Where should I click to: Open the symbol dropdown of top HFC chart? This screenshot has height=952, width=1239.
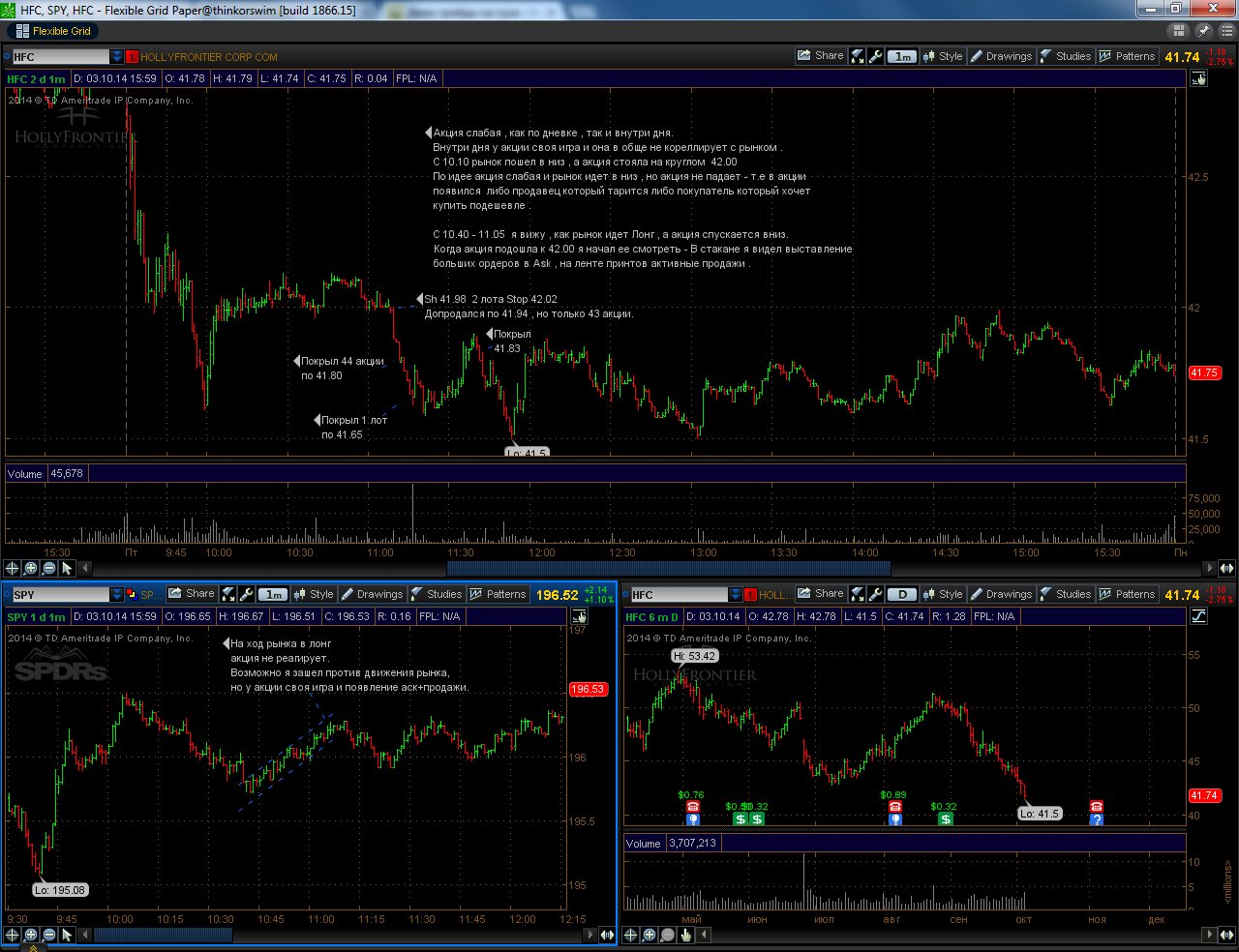[x=117, y=57]
